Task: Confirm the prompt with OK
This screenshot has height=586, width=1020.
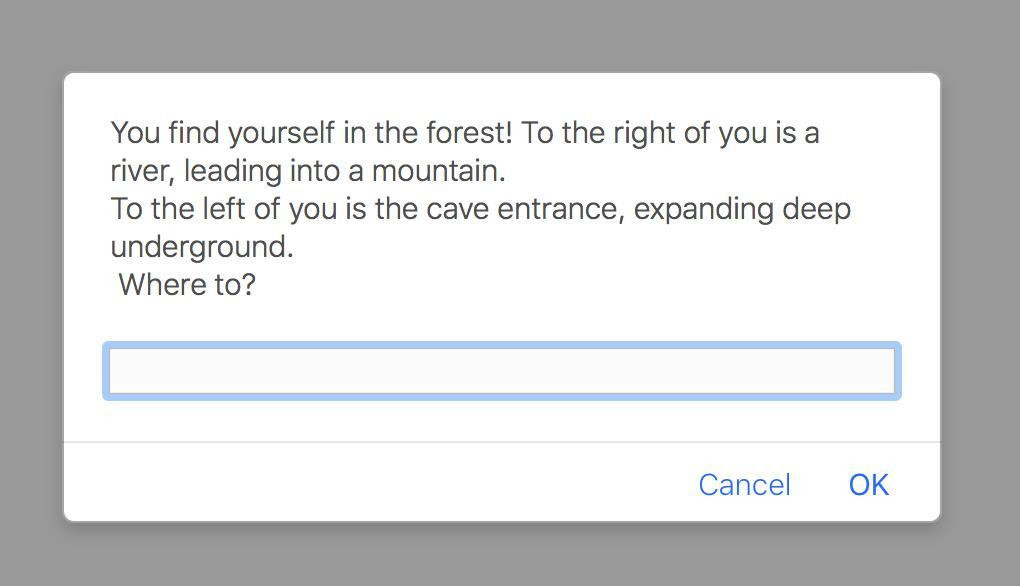Action: pos(868,485)
